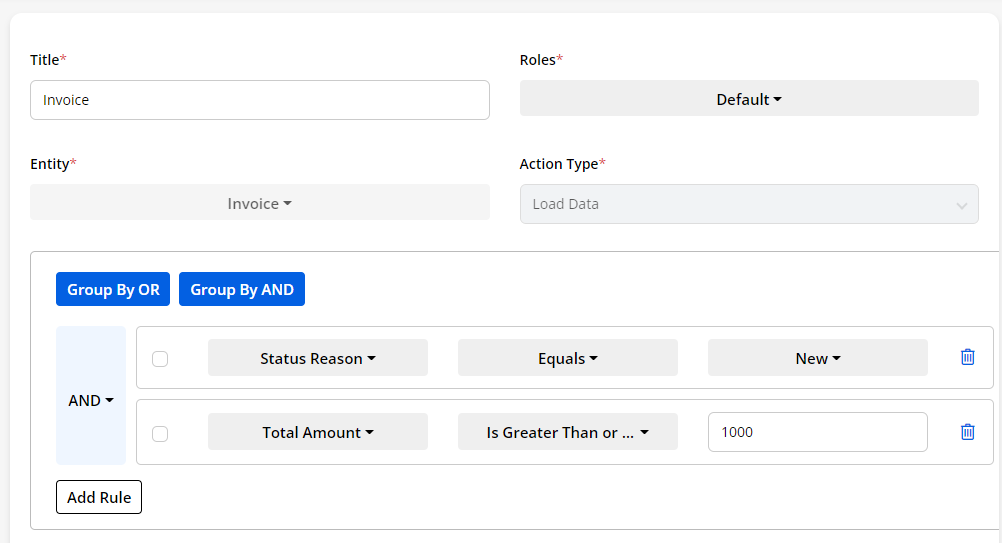The height and width of the screenshot is (543, 1002).
Task: Select the Total Amount field dropdown
Action: tap(317, 432)
